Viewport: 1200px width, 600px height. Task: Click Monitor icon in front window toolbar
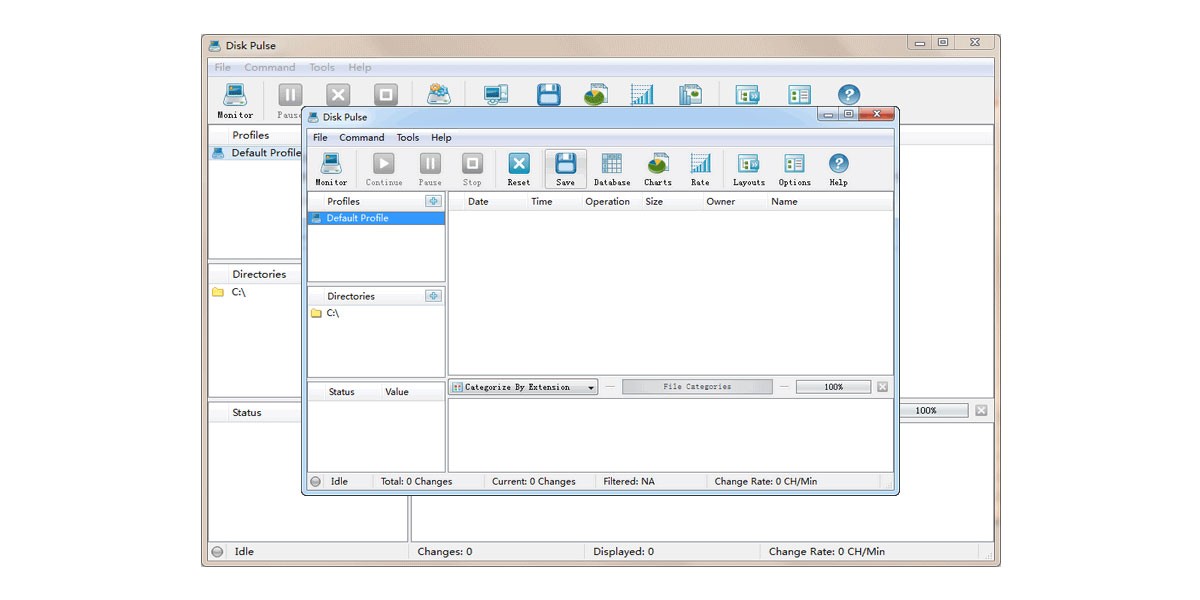pos(331,169)
